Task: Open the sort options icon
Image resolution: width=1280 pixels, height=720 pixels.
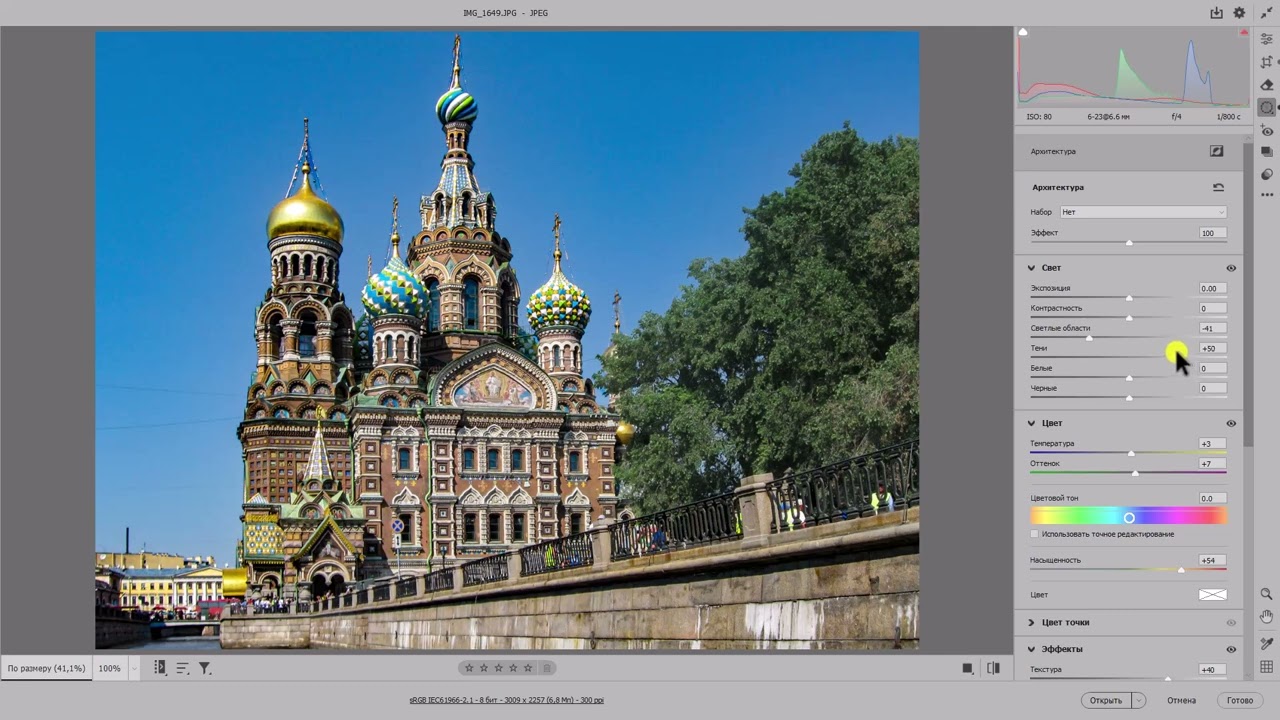Action: tap(182, 668)
